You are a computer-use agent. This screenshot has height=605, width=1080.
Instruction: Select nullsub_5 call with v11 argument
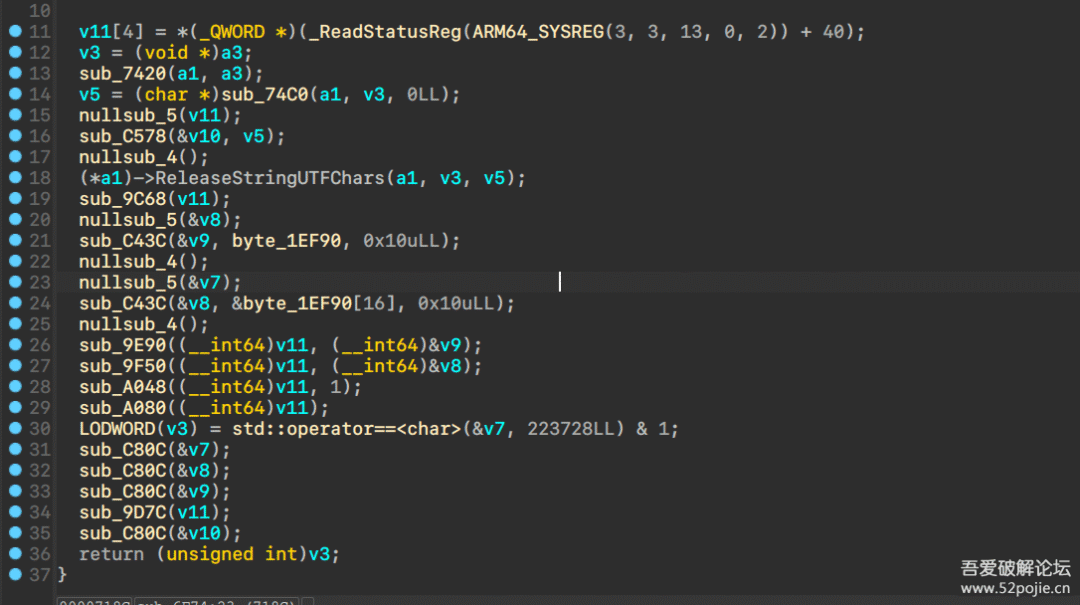(160, 115)
